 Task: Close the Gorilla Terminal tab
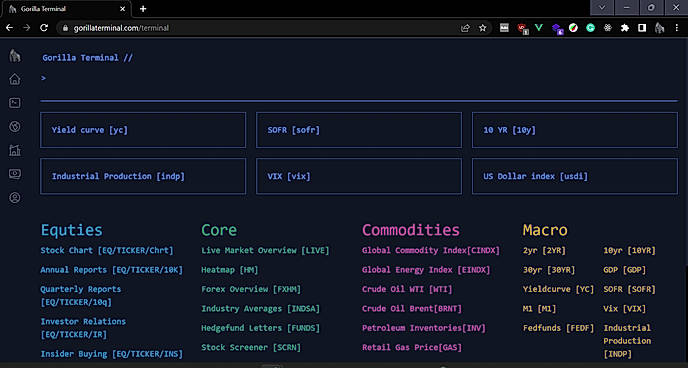point(122,9)
